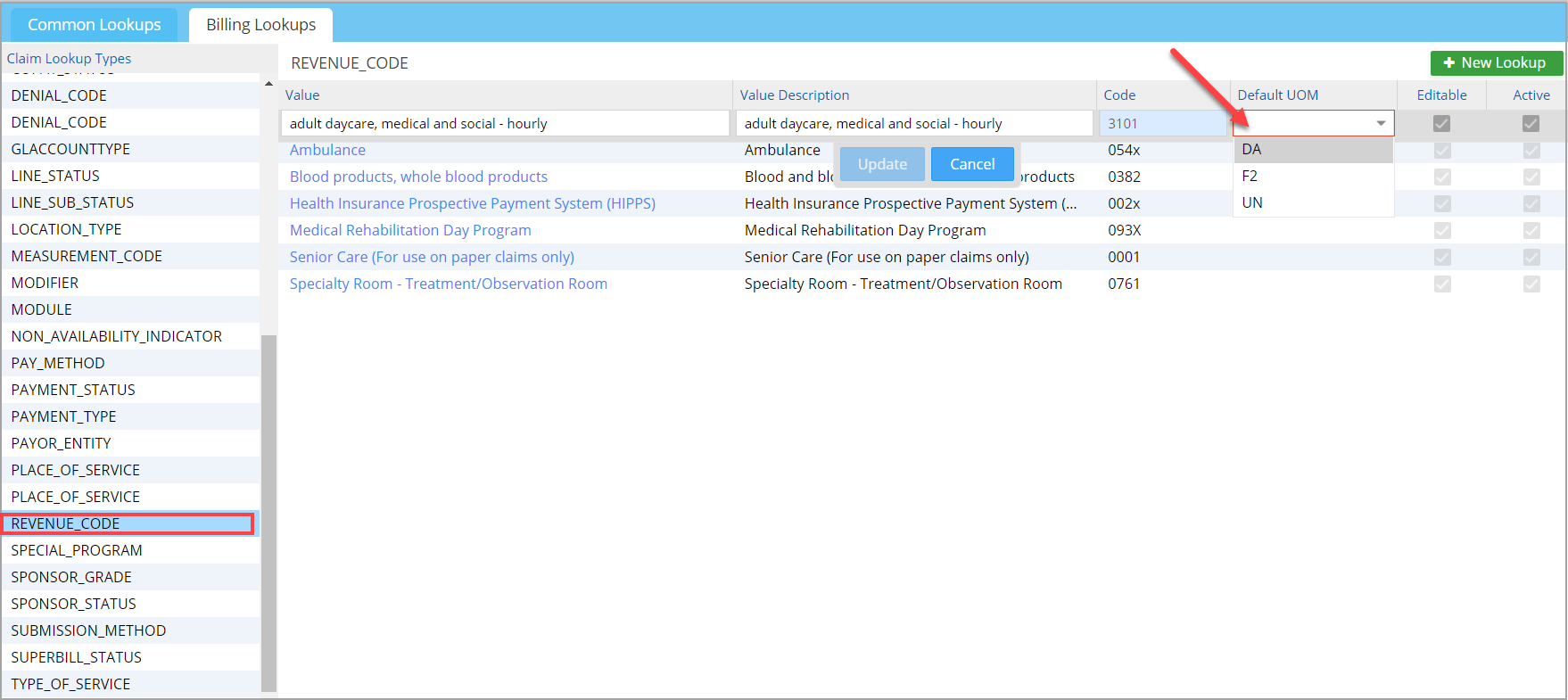Cancel the row edit
This screenshot has width=1568, height=700.
coord(971,164)
